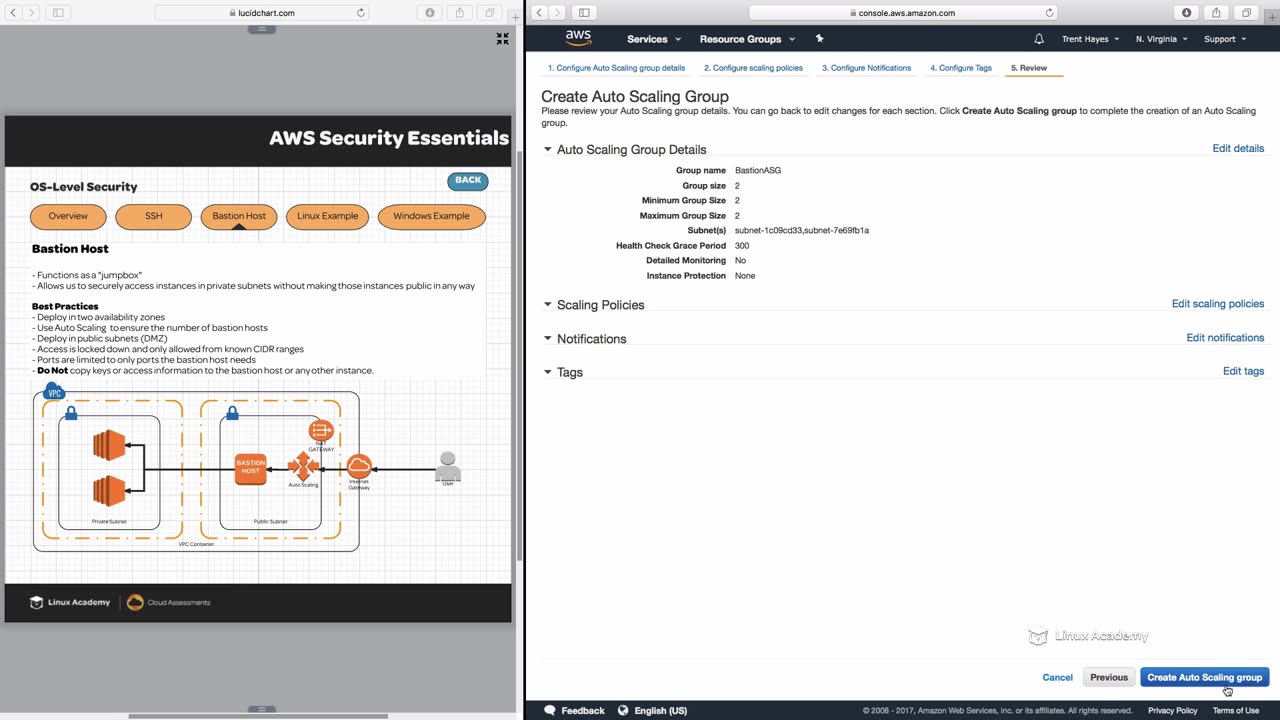The image size is (1280, 720).
Task: Switch to the Overview tab in Lucidchart
Action: (68, 216)
